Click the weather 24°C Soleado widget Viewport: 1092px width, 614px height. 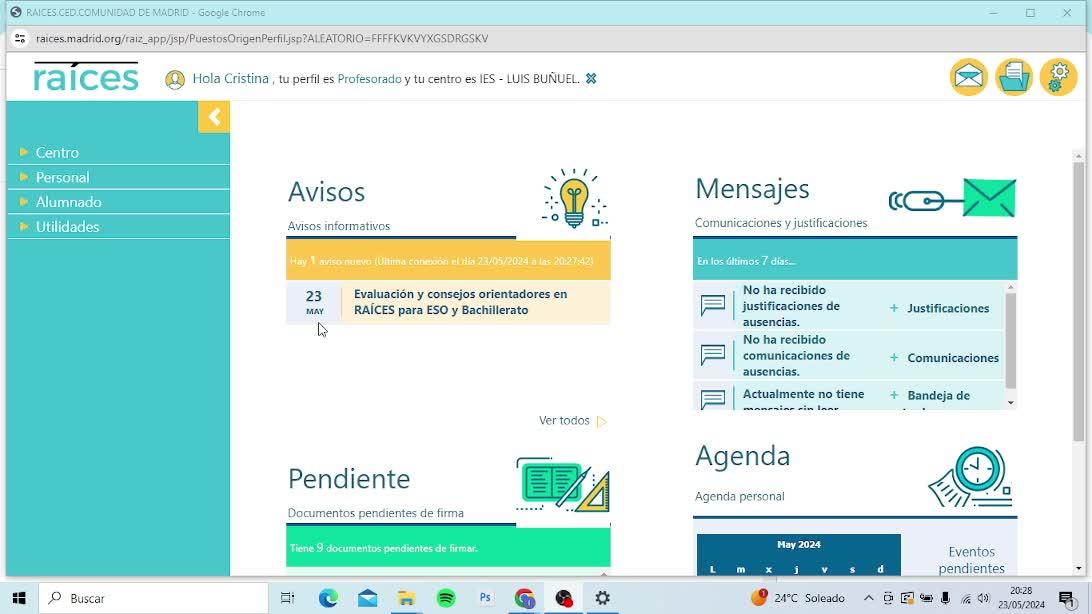(798, 598)
